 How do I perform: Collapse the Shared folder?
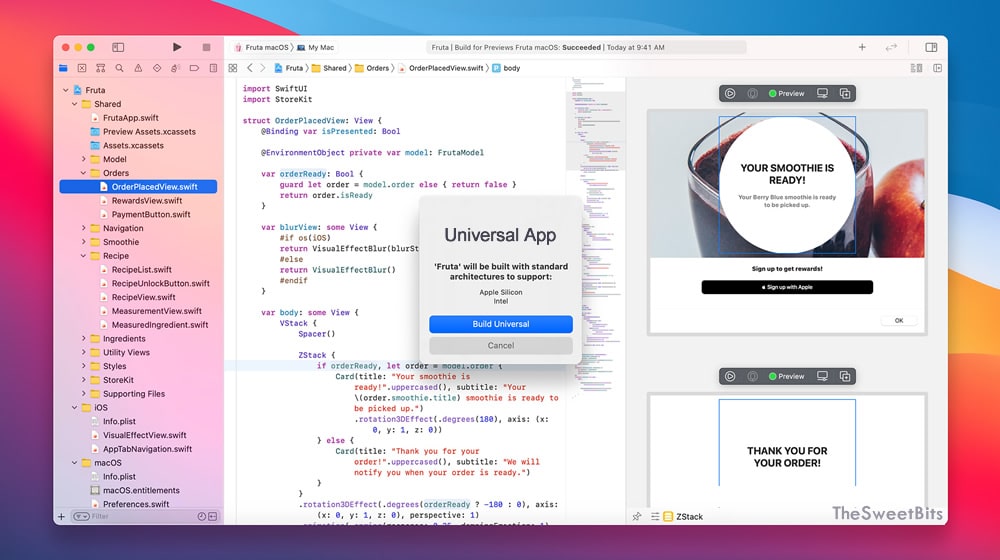(75, 104)
